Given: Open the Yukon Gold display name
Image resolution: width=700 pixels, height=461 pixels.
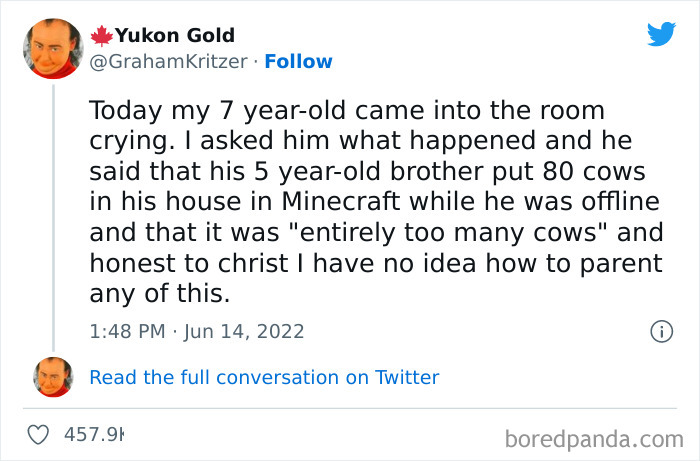Looking at the screenshot, I should point(174,36).
